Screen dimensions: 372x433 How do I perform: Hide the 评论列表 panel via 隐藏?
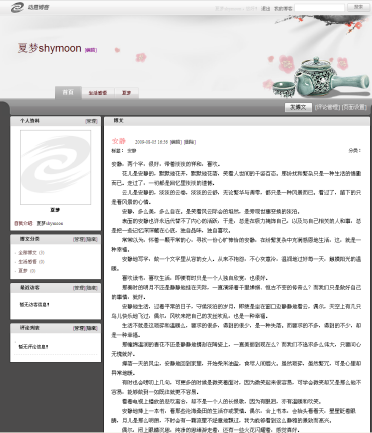click(x=92, y=328)
